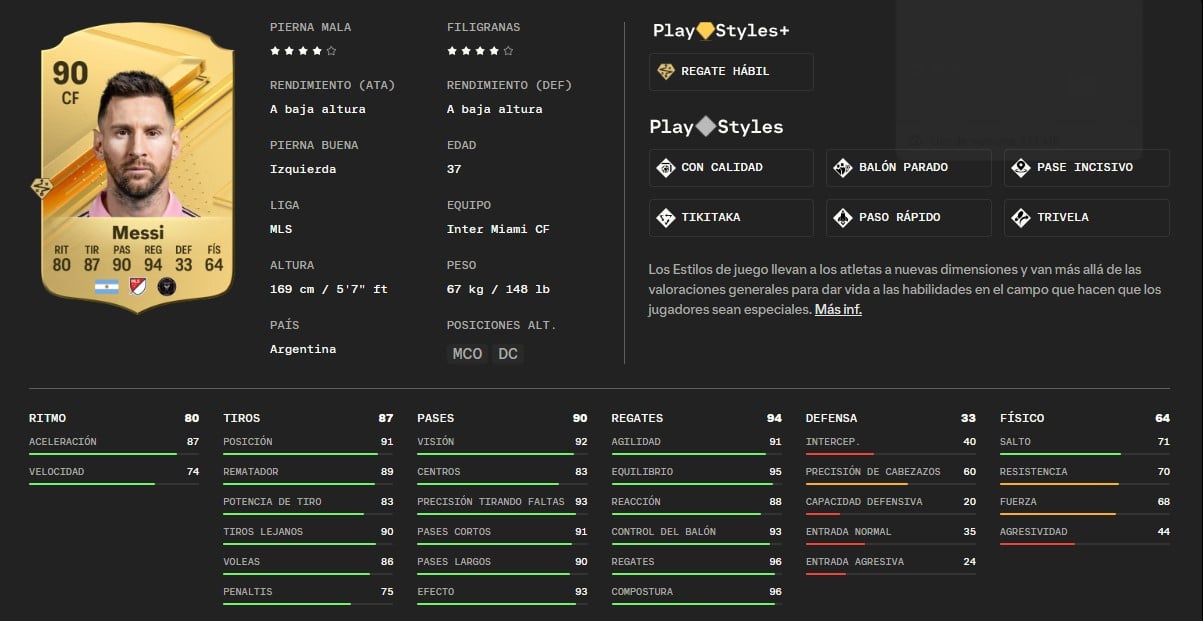1203x621 pixels.
Task: Select the Balón Parado playstyle icon
Action: click(843, 168)
